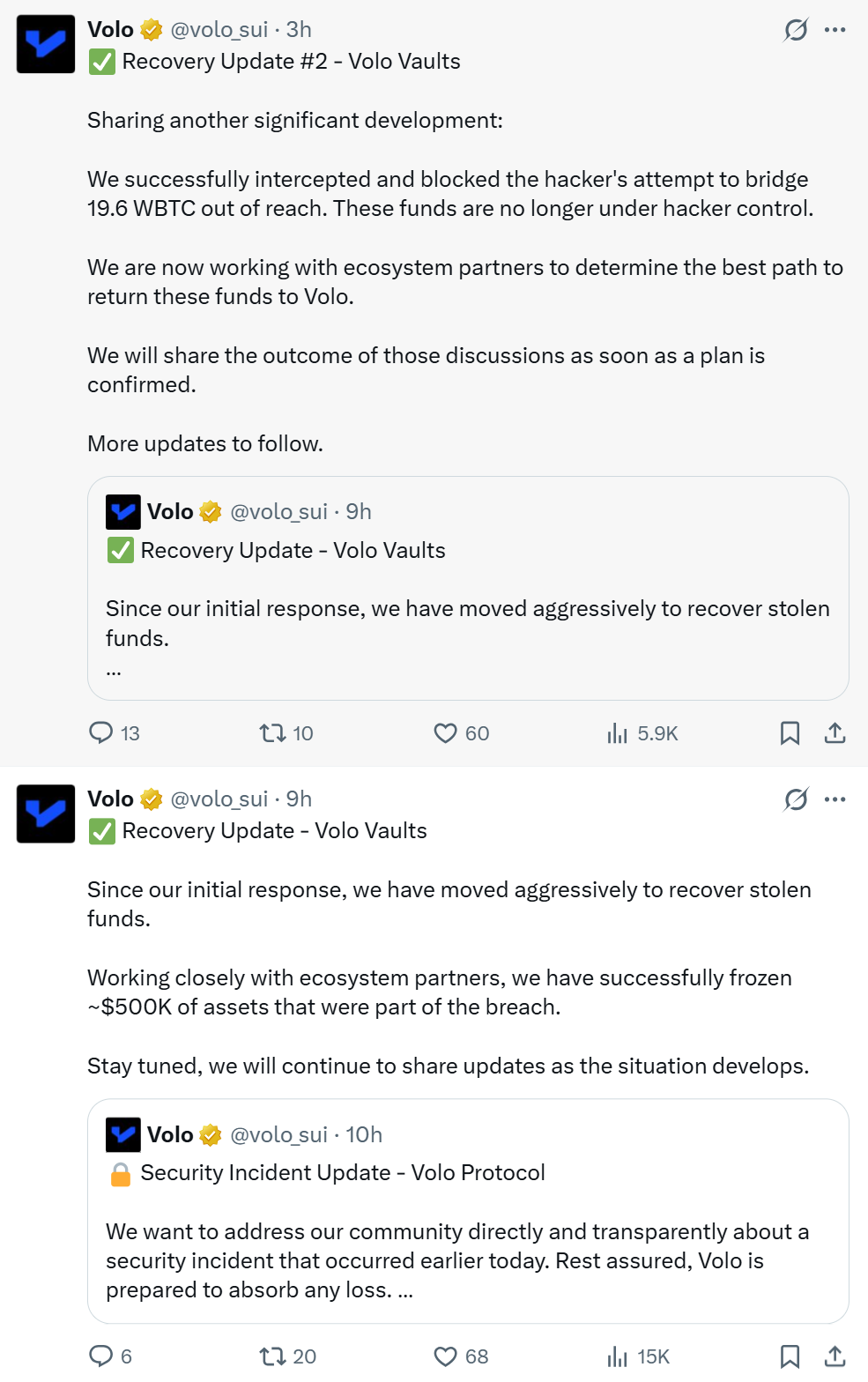
Task: Bookmark the Recovery Update #2 post
Action: [x=790, y=732]
